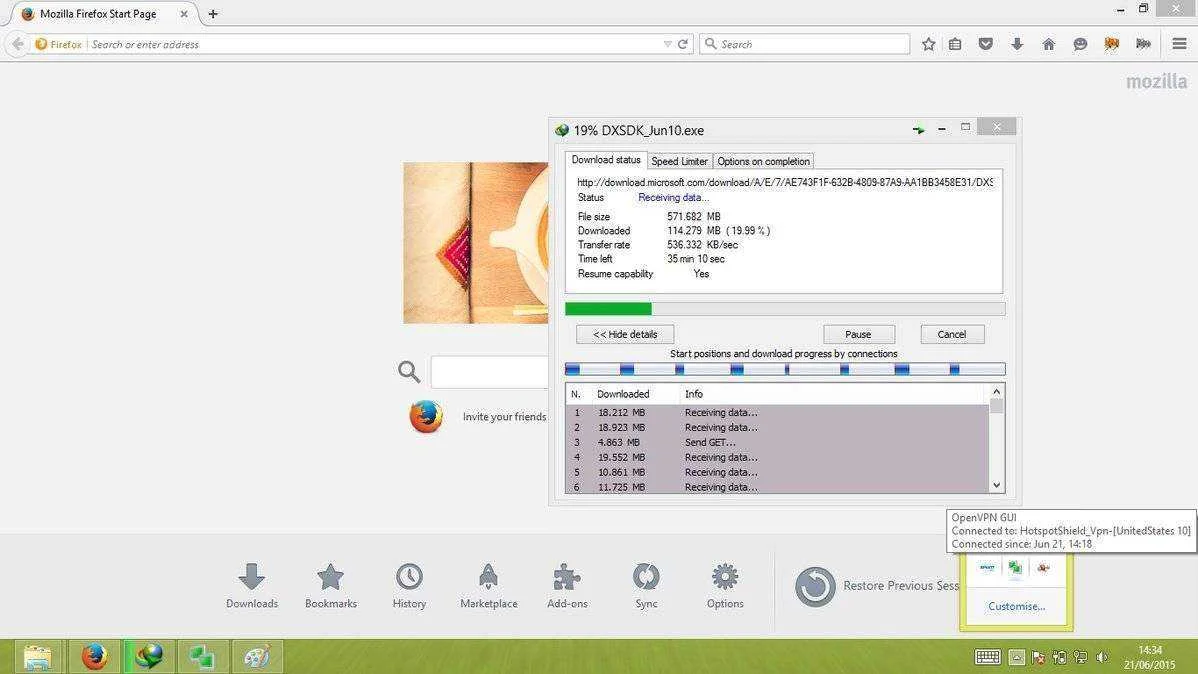Open File Explorer from taskbar
Screen dimensions: 1198x674
point(38,656)
